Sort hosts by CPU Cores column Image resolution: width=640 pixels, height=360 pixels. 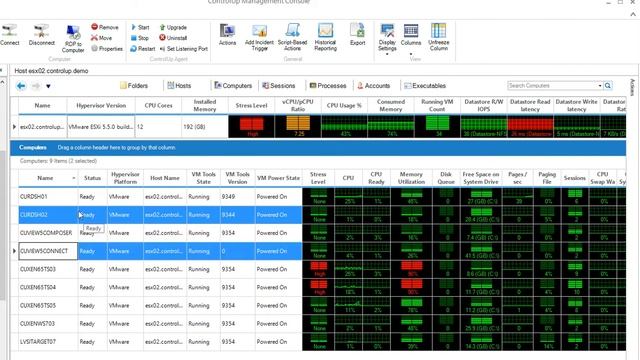158,106
